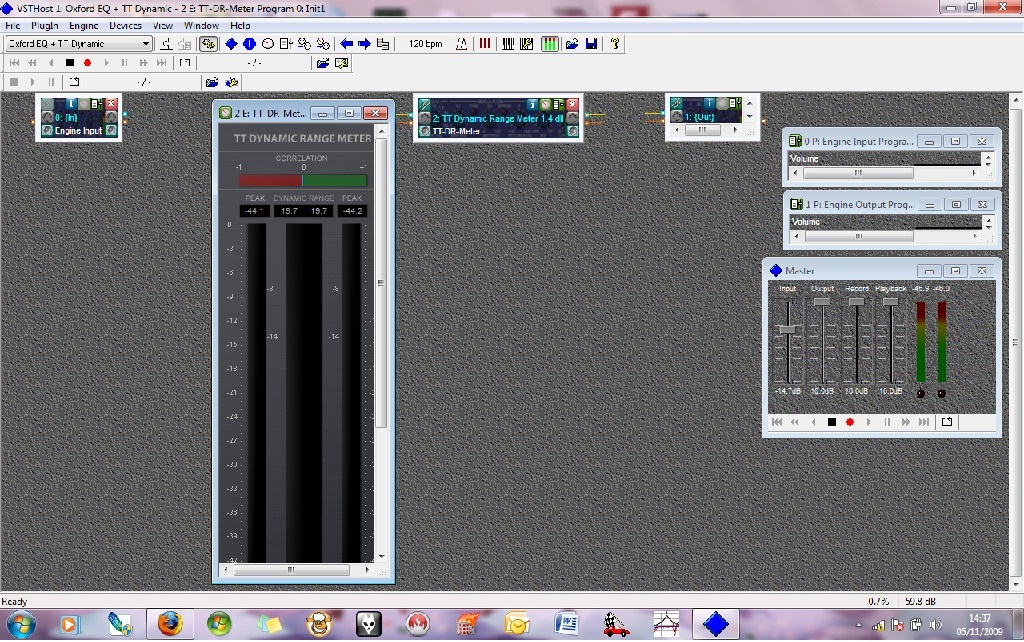Open the Engine menu

[x=84, y=25]
